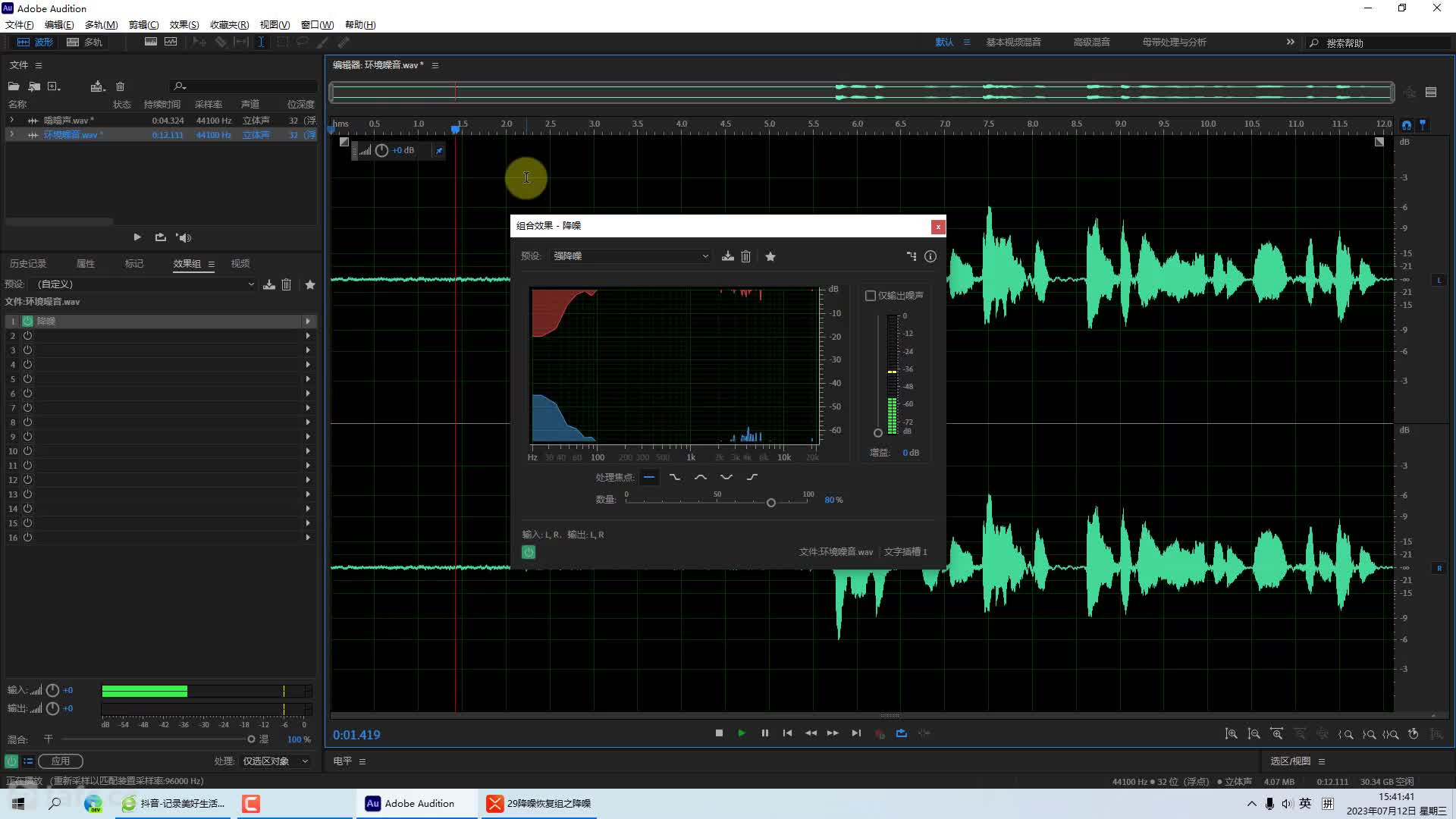1456x819 pixels.
Task: Switch to Multitrack view
Action: tap(84, 42)
